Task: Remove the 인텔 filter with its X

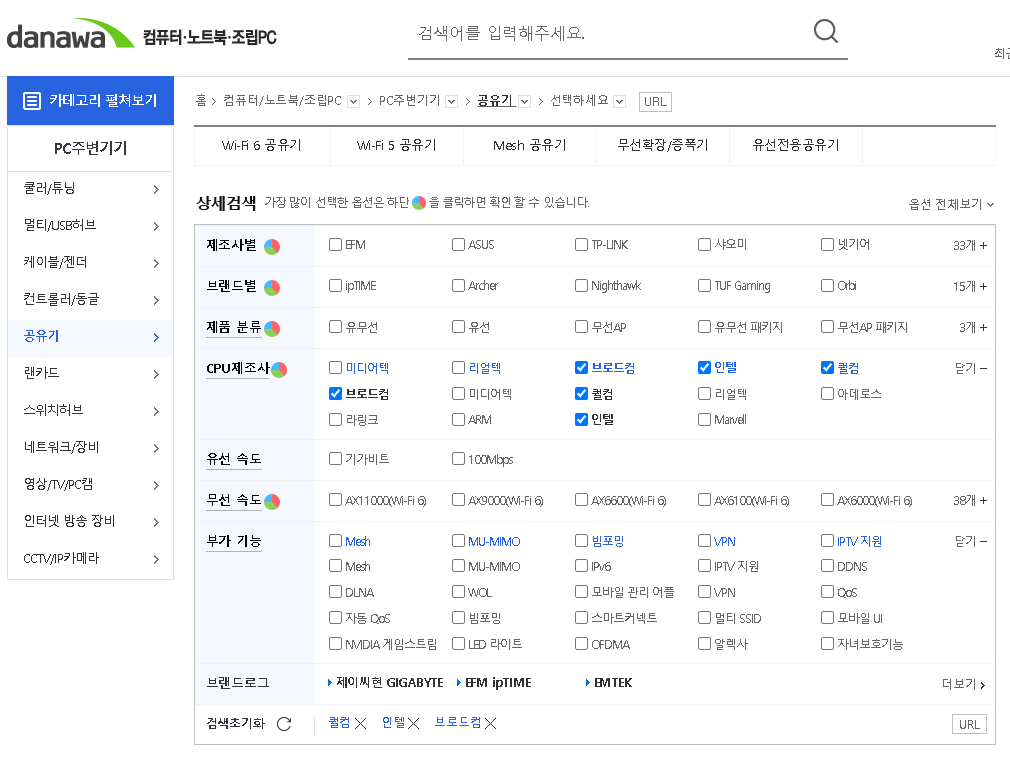Action: click(414, 724)
